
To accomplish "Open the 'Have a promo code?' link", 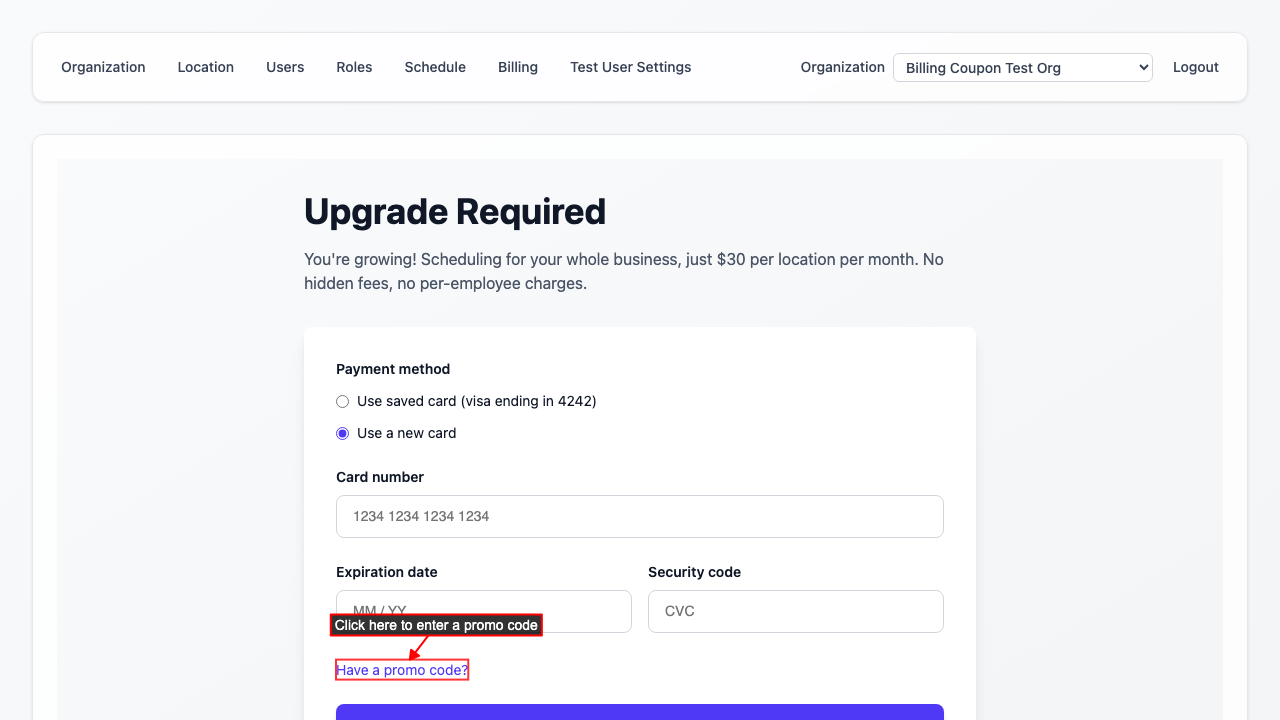I will pyautogui.click(x=402, y=670).
